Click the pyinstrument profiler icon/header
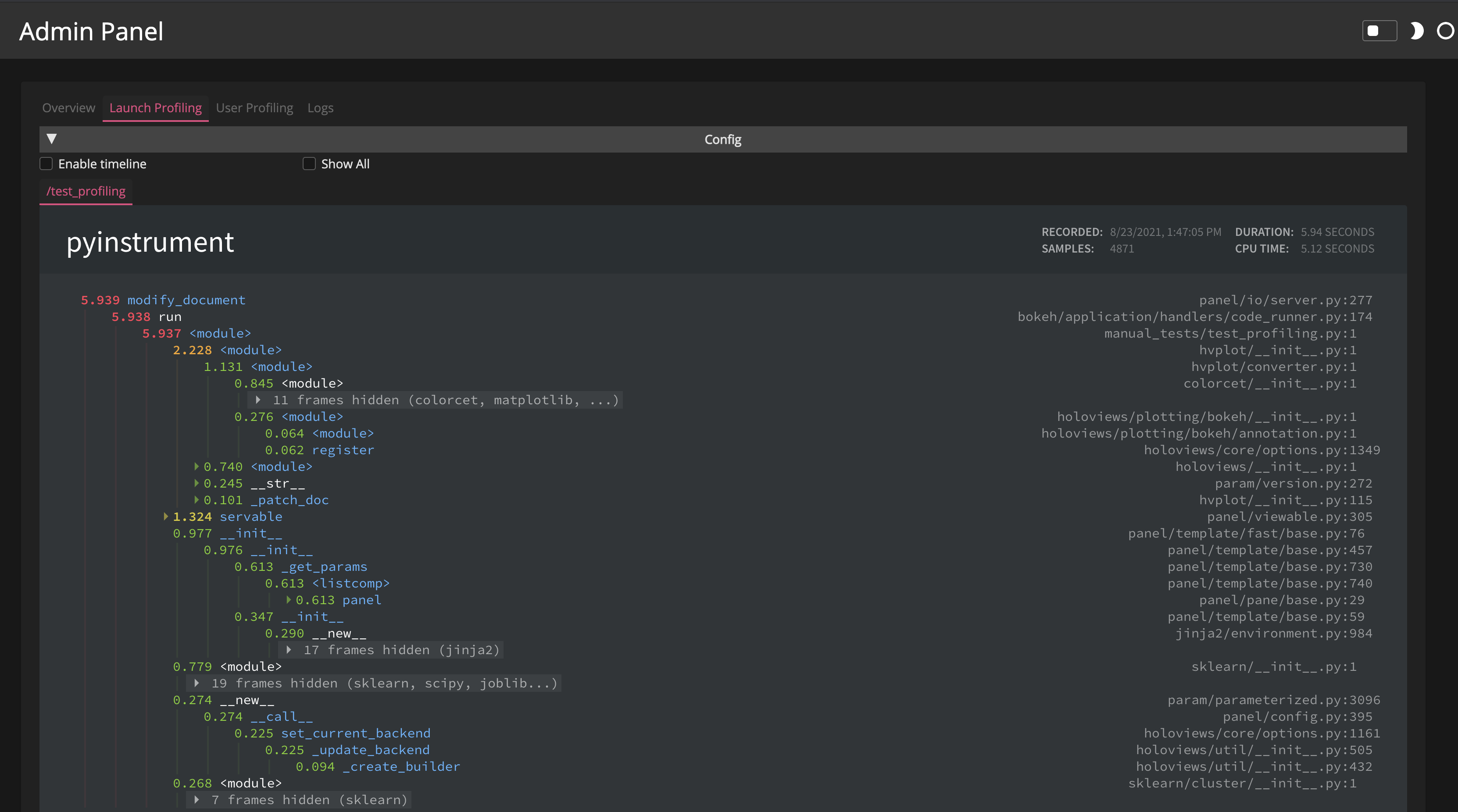The width and height of the screenshot is (1458, 812). pos(151,242)
